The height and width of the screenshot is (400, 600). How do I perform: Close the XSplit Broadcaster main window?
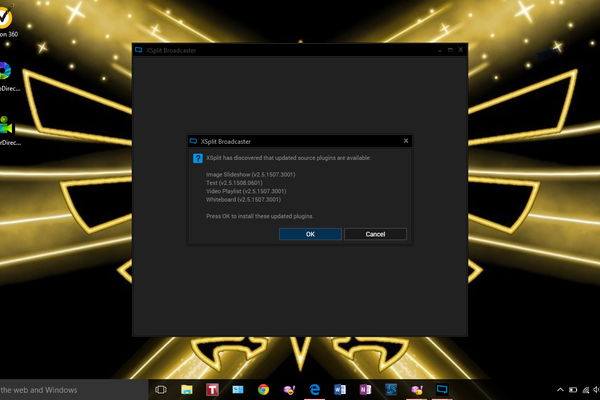[461, 49]
